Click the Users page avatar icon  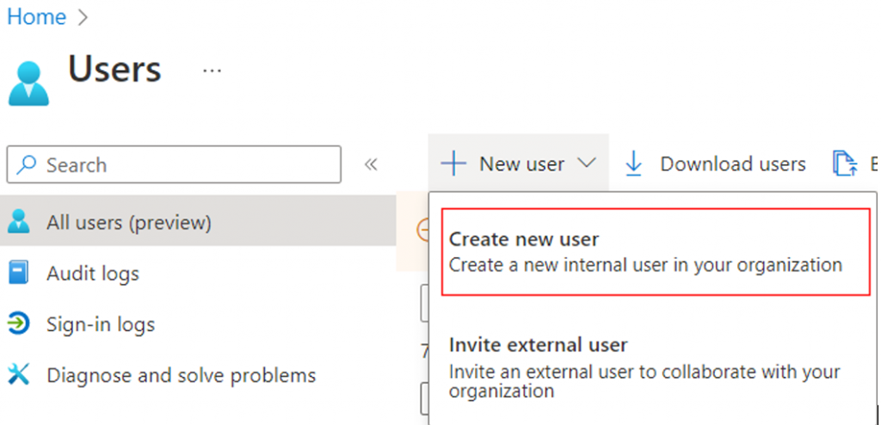[x=28, y=82]
